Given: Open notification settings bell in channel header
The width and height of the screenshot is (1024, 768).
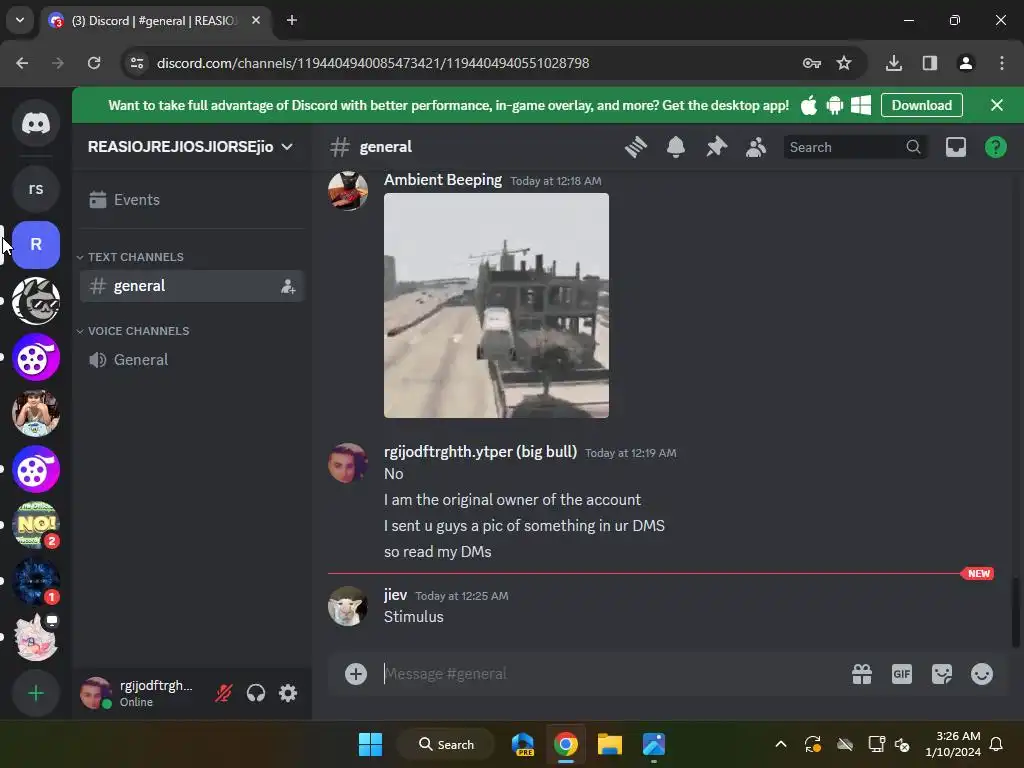Looking at the screenshot, I should coord(676,147).
